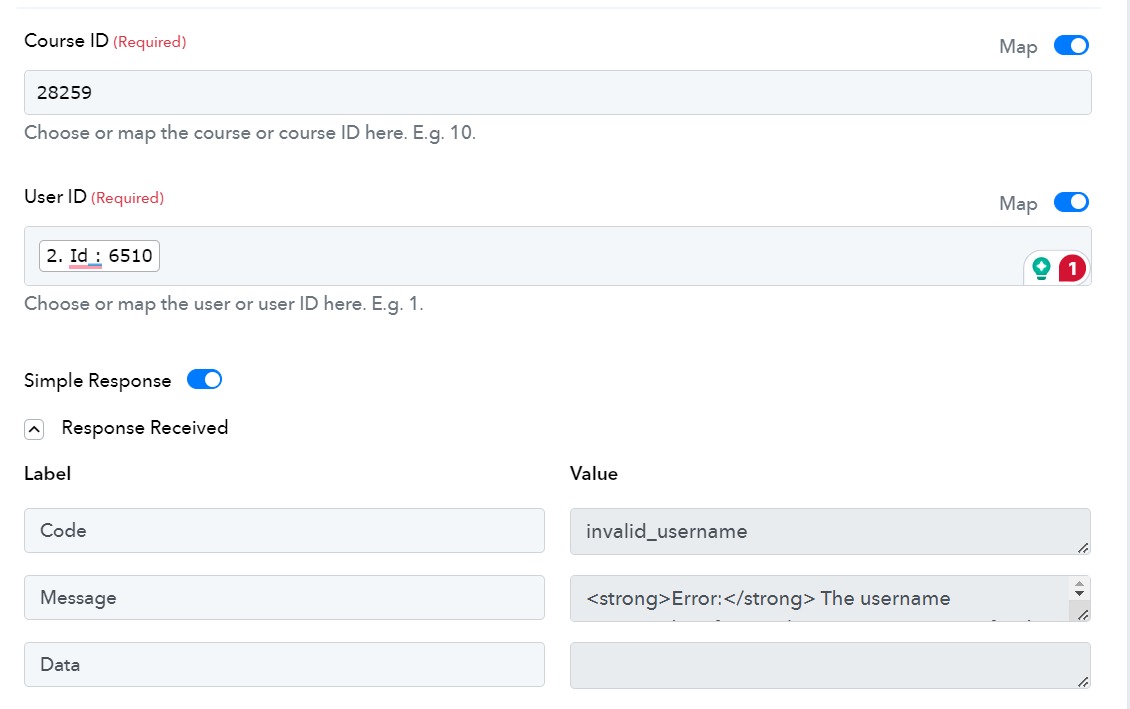Collapse the Response Received section
The image size is (1130, 709).
pyautogui.click(x=34, y=429)
